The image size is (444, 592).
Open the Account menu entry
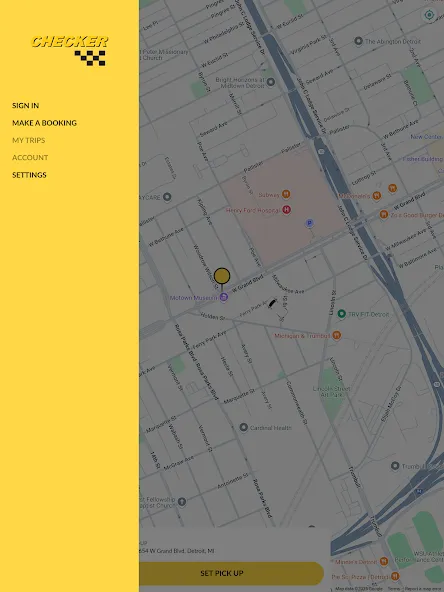[x=30, y=157]
